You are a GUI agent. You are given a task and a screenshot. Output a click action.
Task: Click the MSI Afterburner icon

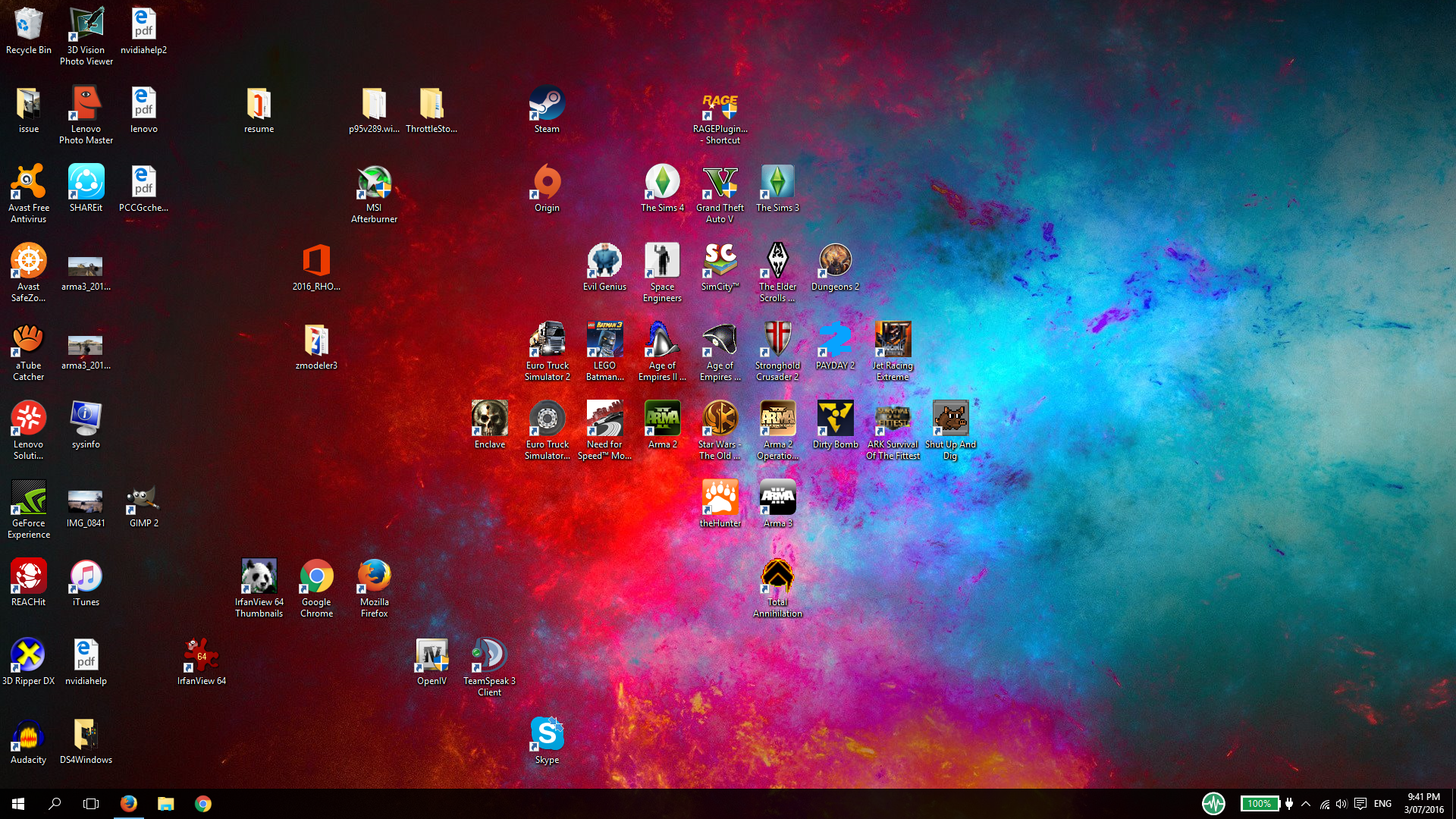click(x=374, y=184)
